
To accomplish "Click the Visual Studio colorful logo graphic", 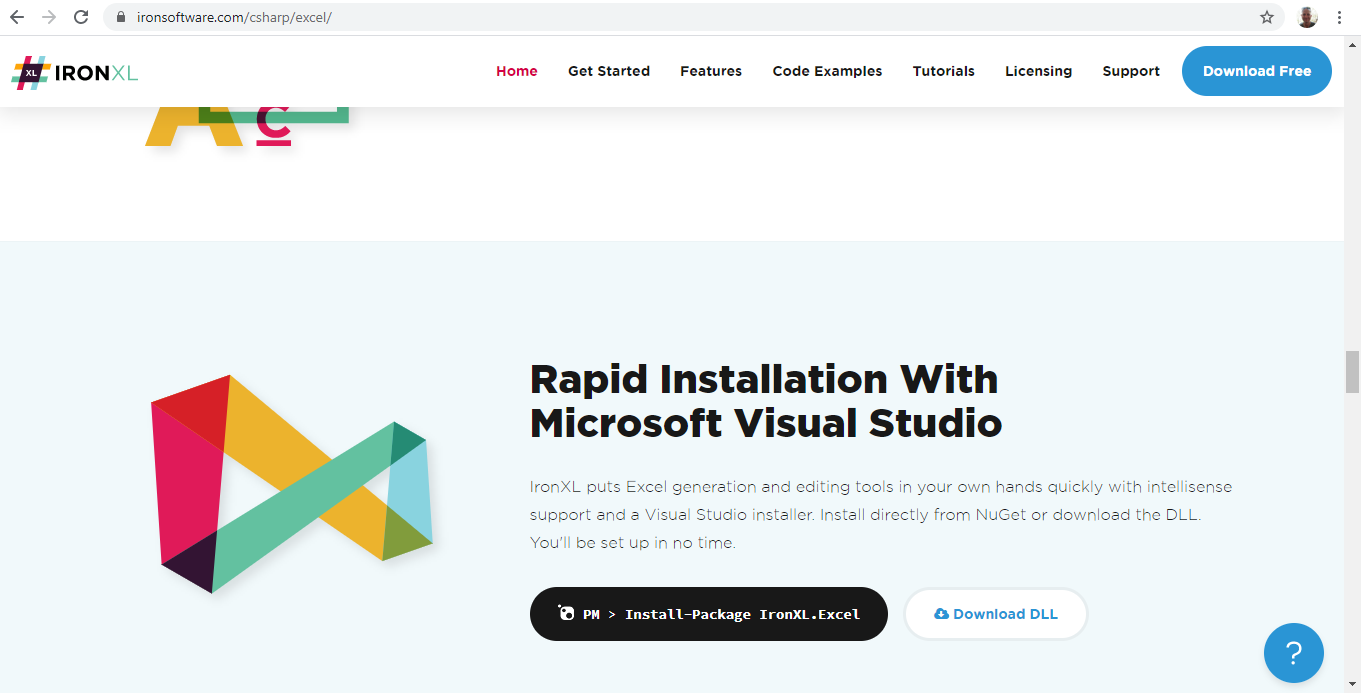I will click(292, 484).
